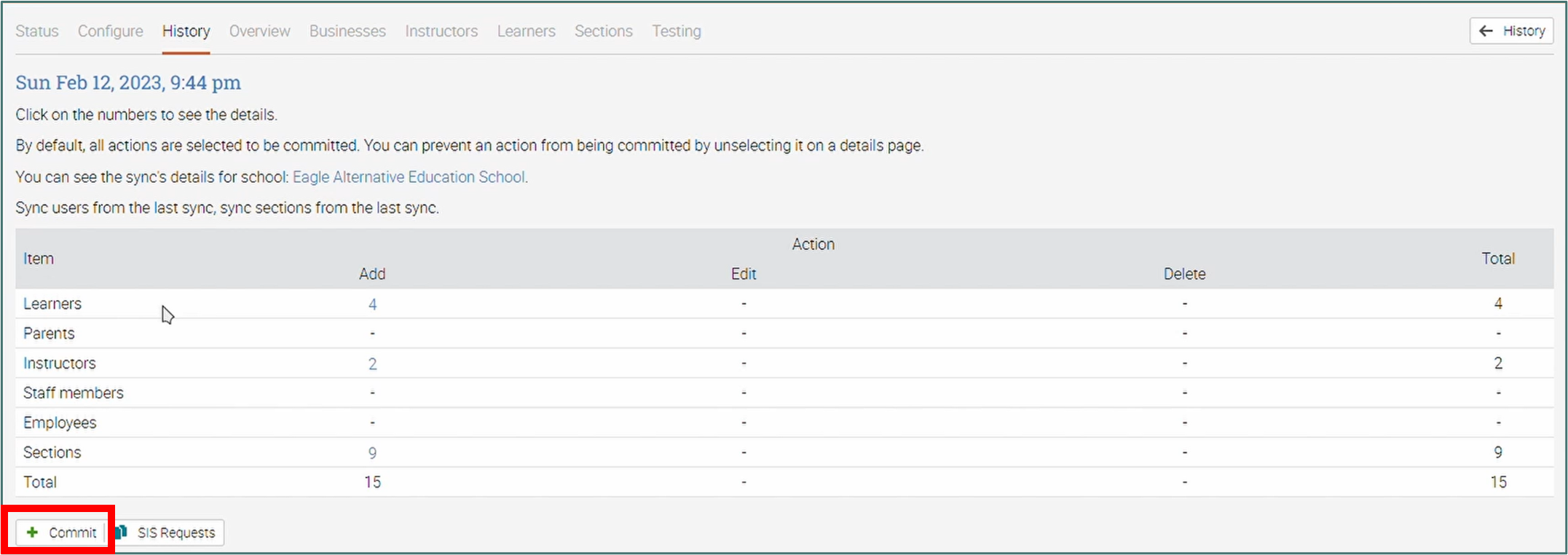
Task: Click the Instructors row label
Action: [x=60, y=363]
